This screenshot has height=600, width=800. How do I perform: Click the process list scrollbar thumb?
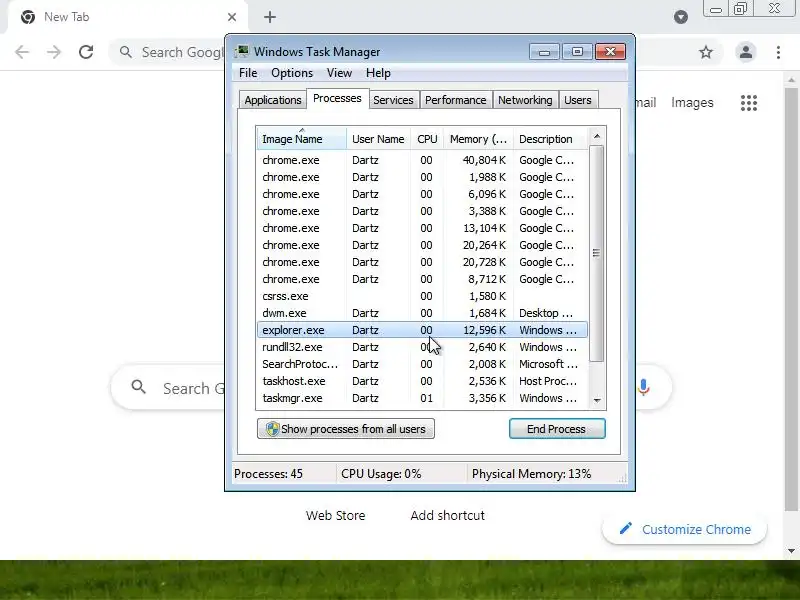pyautogui.click(x=596, y=253)
